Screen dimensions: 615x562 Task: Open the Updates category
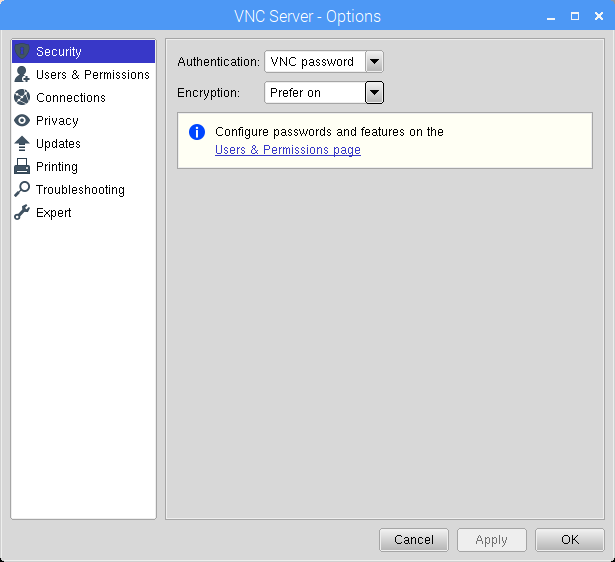click(83, 144)
